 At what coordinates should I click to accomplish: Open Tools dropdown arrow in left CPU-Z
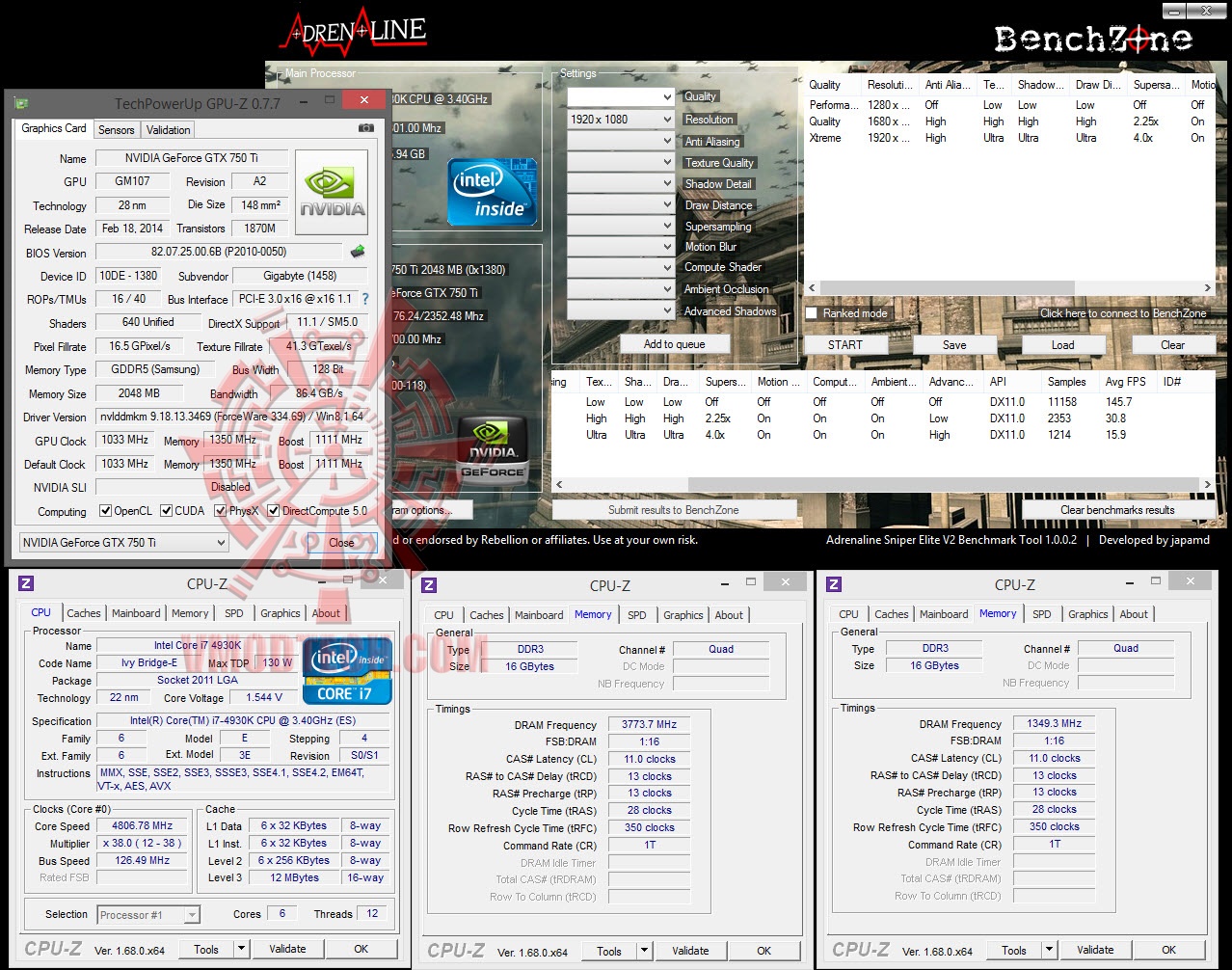[x=242, y=949]
